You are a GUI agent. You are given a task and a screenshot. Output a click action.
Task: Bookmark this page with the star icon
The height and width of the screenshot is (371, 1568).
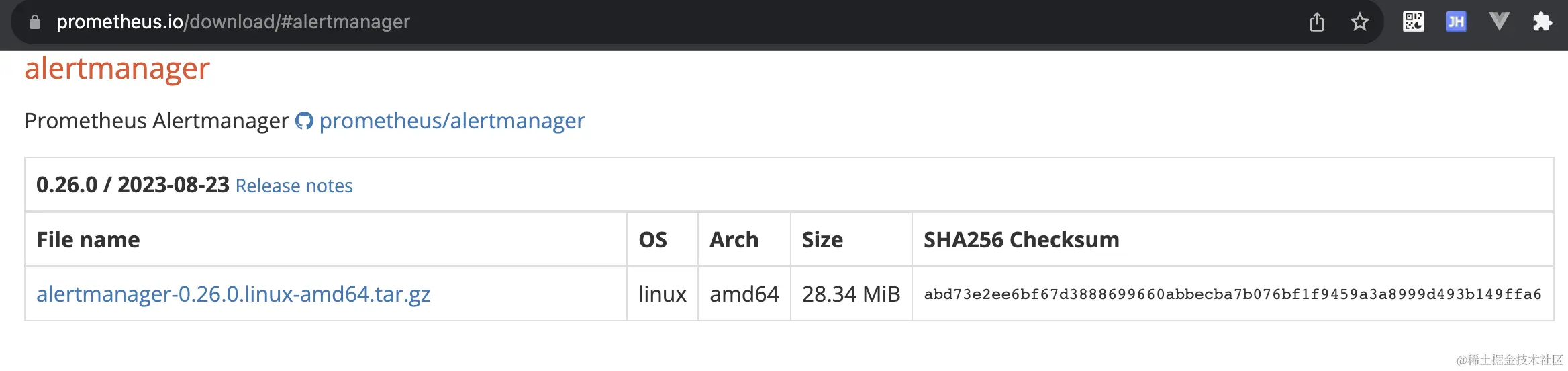click(1360, 22)
